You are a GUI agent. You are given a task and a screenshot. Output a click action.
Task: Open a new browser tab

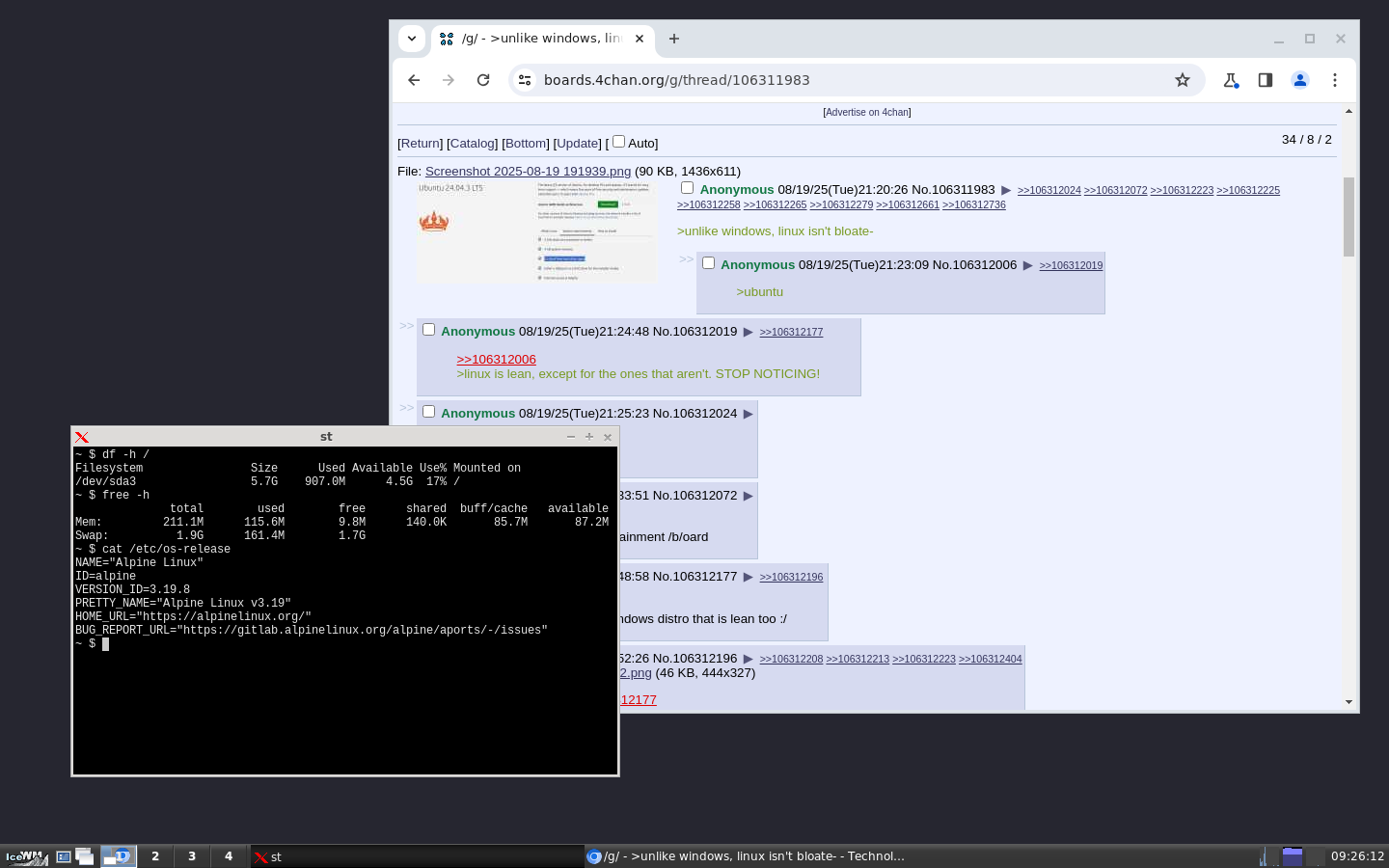(x=674, y=39)
